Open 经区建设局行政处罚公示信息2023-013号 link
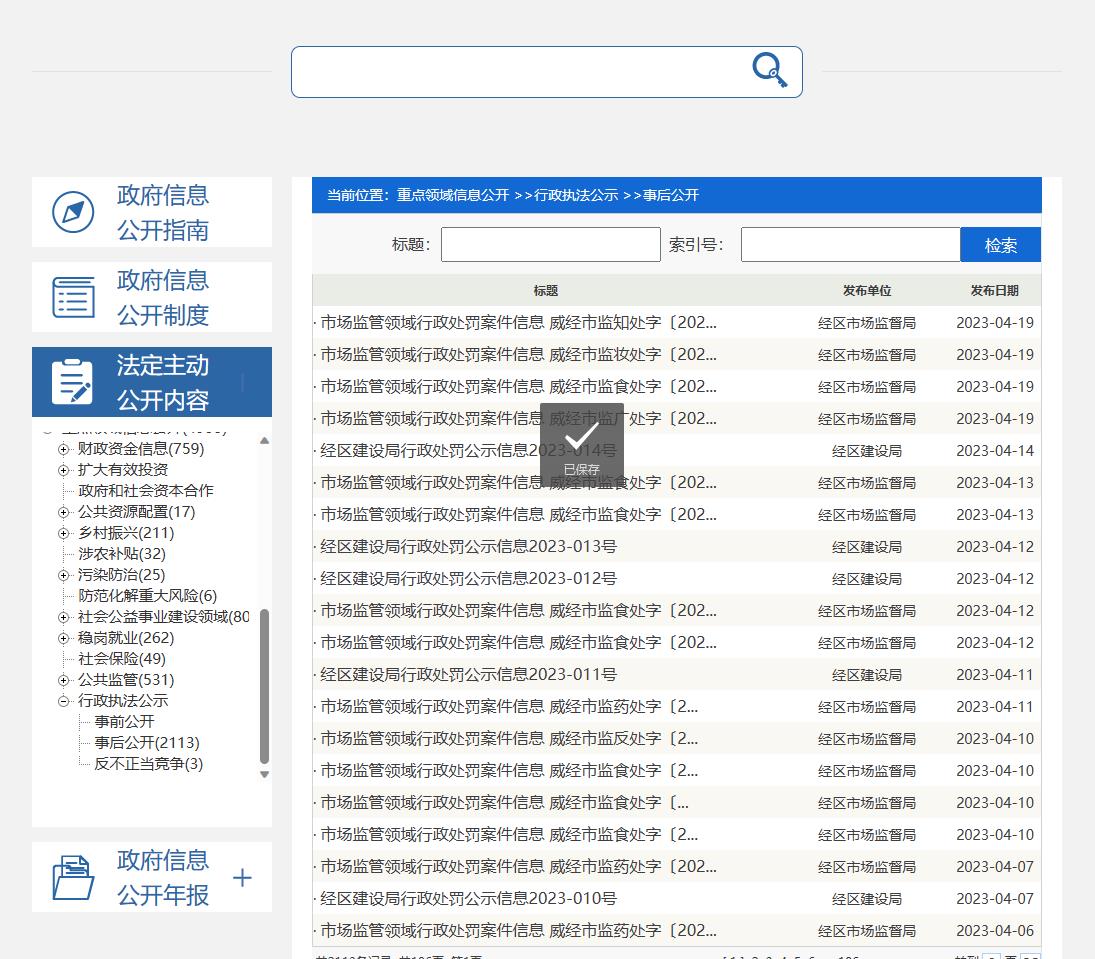 [468, 547]
